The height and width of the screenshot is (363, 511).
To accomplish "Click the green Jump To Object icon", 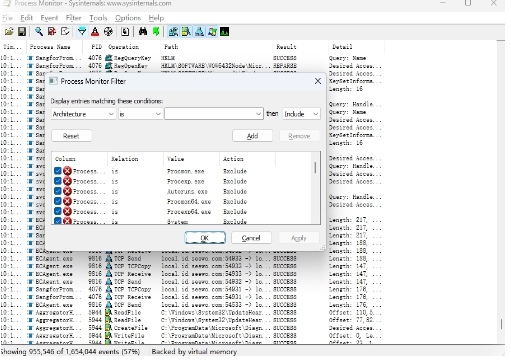I will 156,32.
